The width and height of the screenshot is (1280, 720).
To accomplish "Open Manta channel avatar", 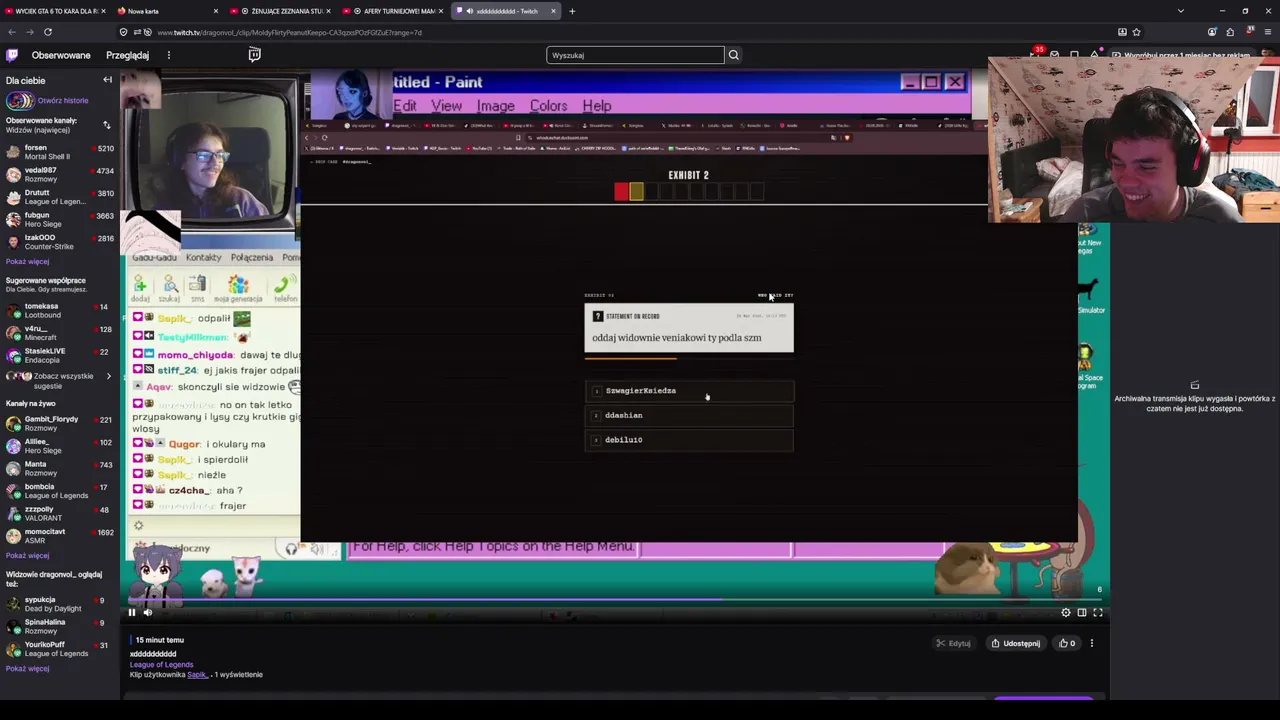I will [x=13, y=468].
